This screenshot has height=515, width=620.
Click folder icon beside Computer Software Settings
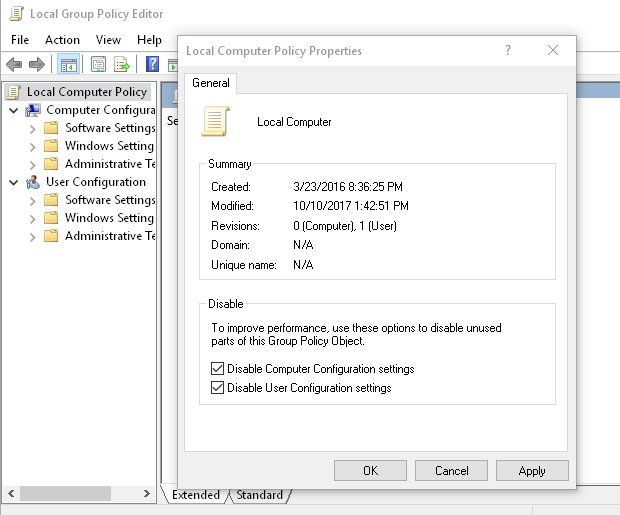coord(51,128)
